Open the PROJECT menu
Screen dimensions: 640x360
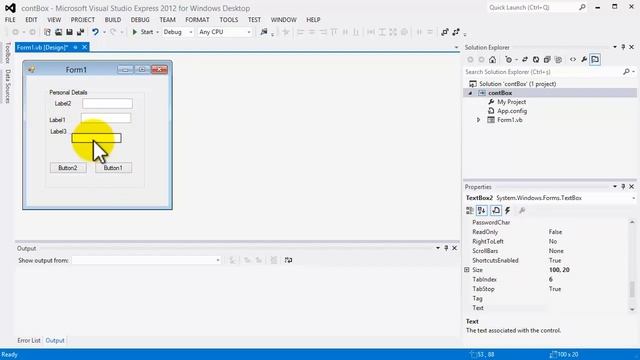[x=82, y=20]
